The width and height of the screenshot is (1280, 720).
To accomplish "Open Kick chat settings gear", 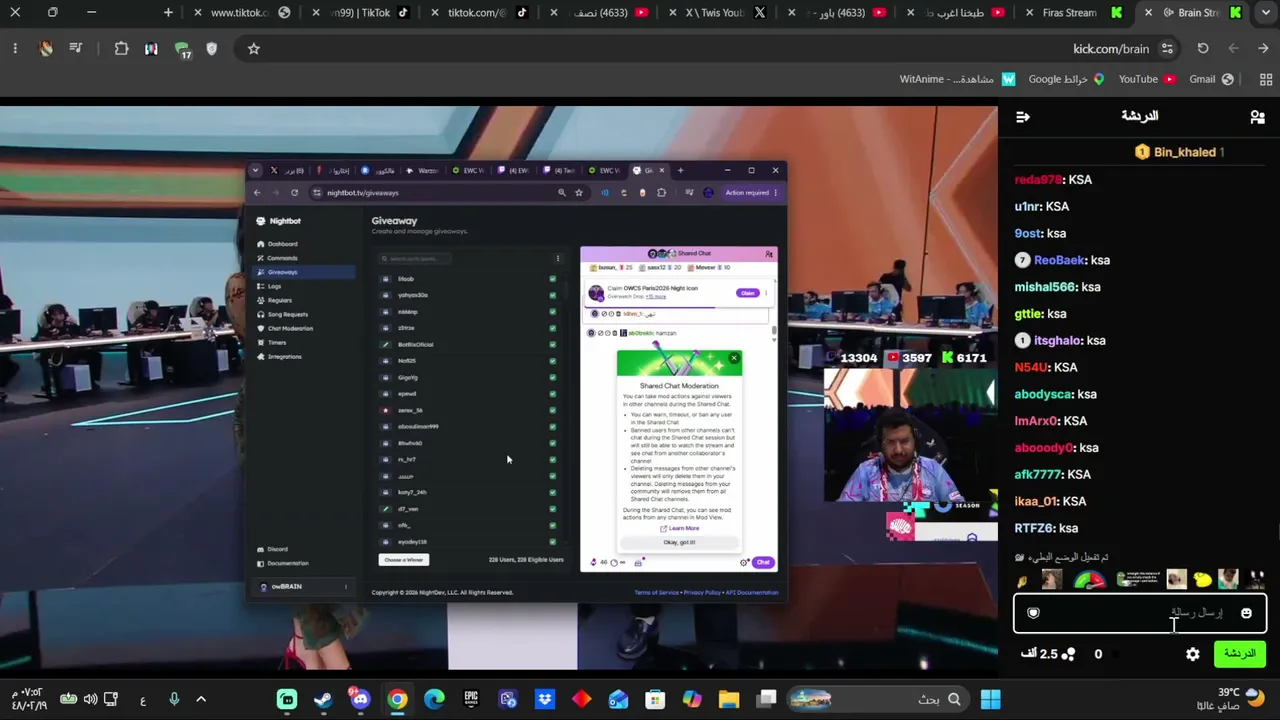I will click(x=1193, y=654).
